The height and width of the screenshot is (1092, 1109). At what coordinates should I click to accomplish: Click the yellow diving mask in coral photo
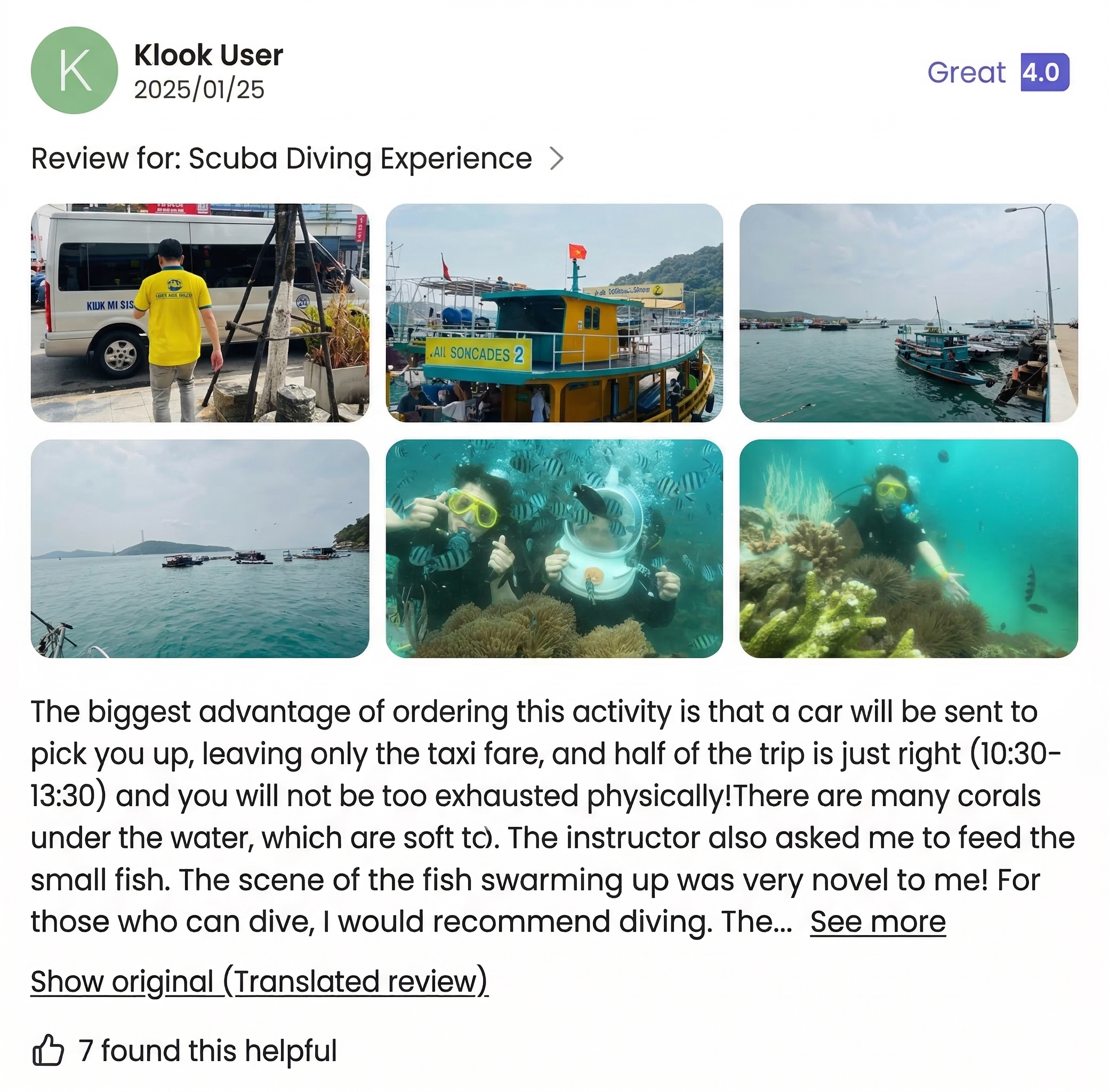click(891, 491)
